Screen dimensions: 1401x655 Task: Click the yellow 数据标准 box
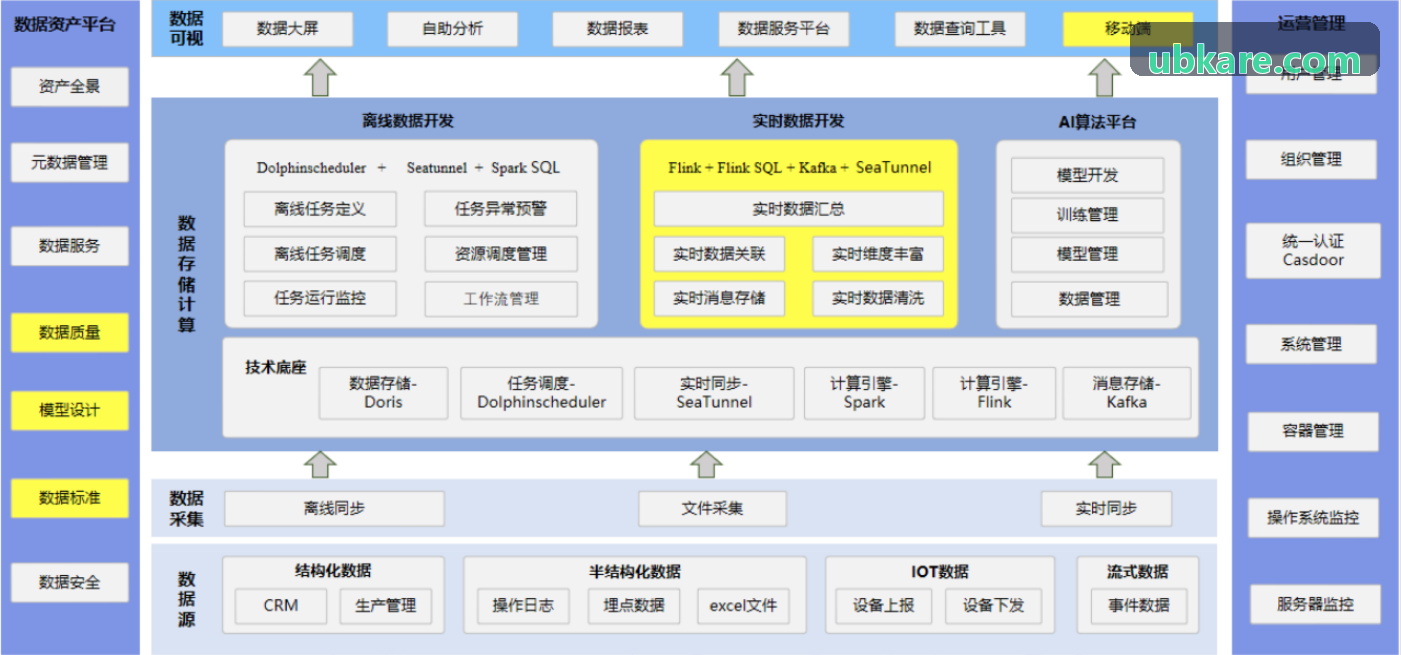pyautogui.click(x=70, y=497)
